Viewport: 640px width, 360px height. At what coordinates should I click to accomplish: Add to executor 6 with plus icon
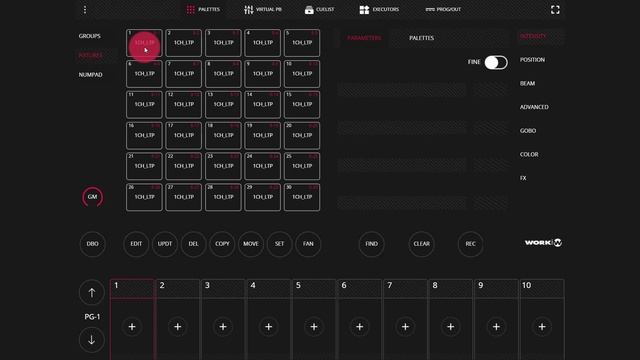click(360, 327)
